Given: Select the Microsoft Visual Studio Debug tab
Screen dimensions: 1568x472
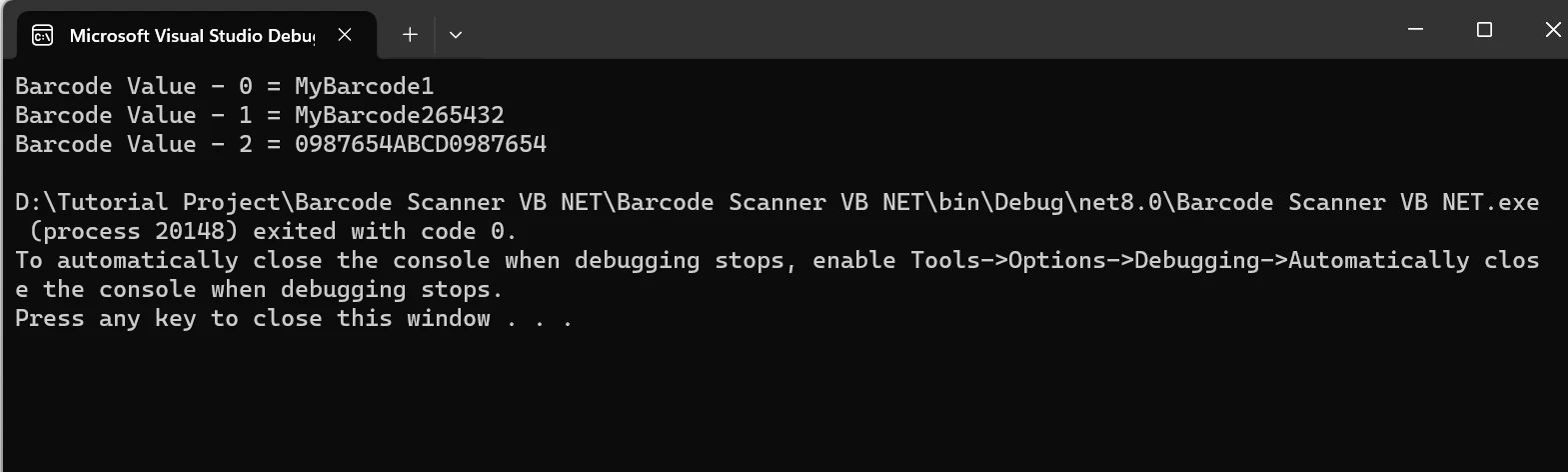Looking at the screenshot, I should 190,36.
